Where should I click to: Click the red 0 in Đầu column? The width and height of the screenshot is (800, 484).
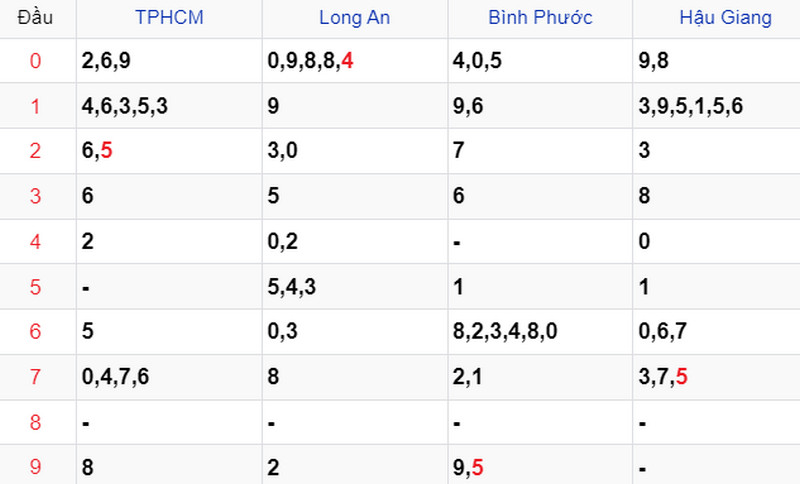35,61
